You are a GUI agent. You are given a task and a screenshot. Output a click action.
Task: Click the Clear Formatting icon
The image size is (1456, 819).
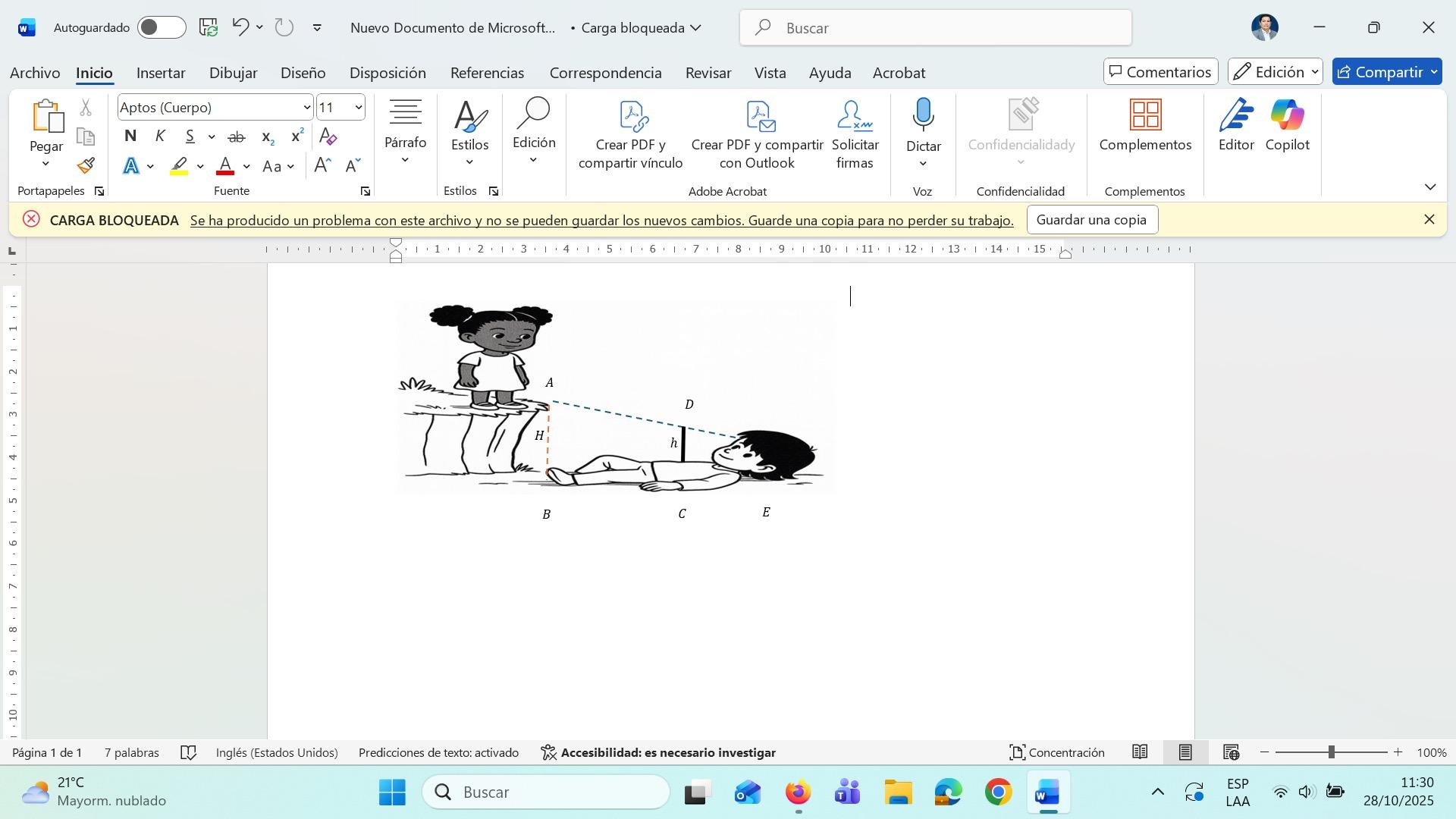[x=328, y=137]
